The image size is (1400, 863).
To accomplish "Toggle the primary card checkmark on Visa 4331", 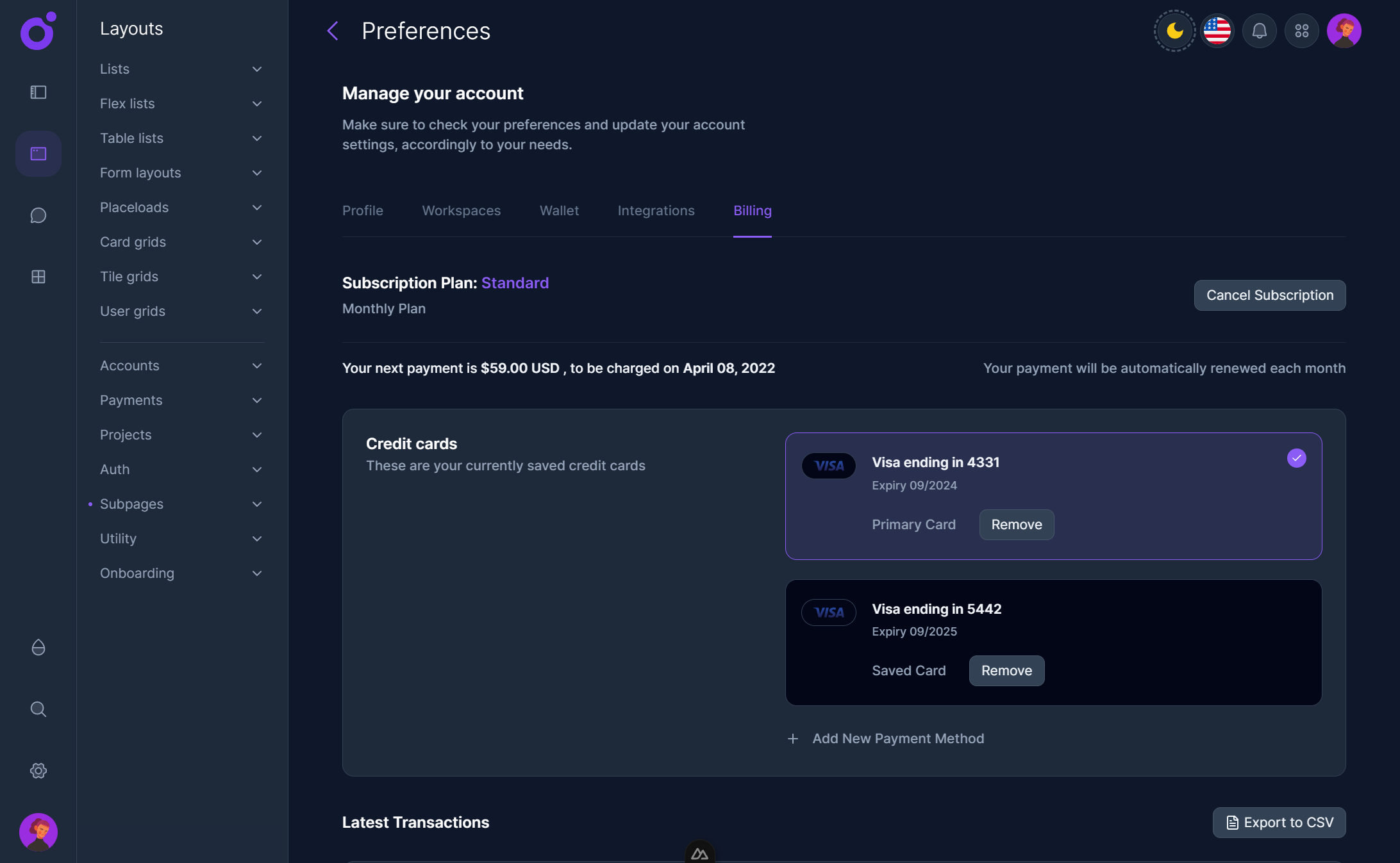I will [x=1297, y=458].
